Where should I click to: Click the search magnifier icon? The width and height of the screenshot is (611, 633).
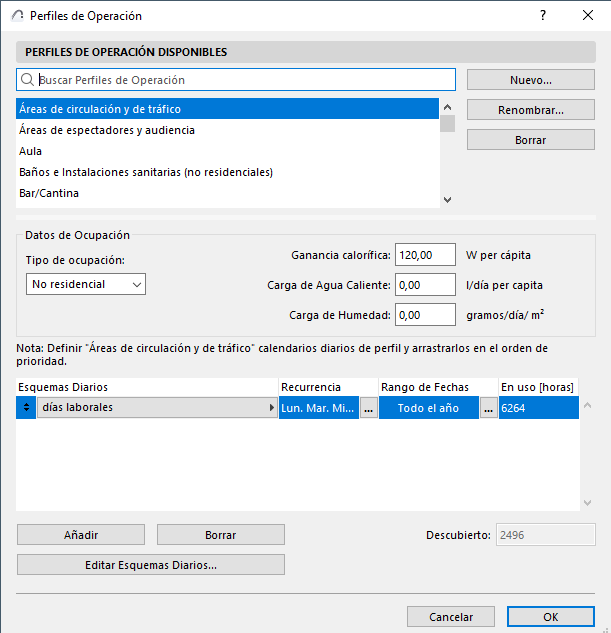(x=27, y=80)
